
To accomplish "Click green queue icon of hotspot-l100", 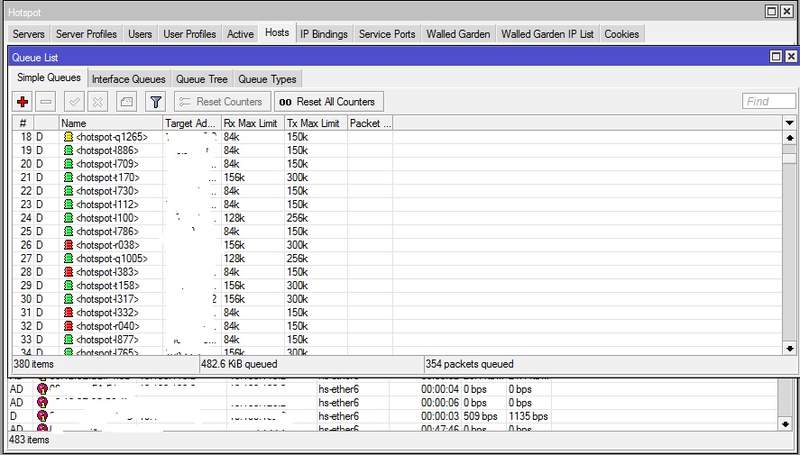I will pos(68,218).
